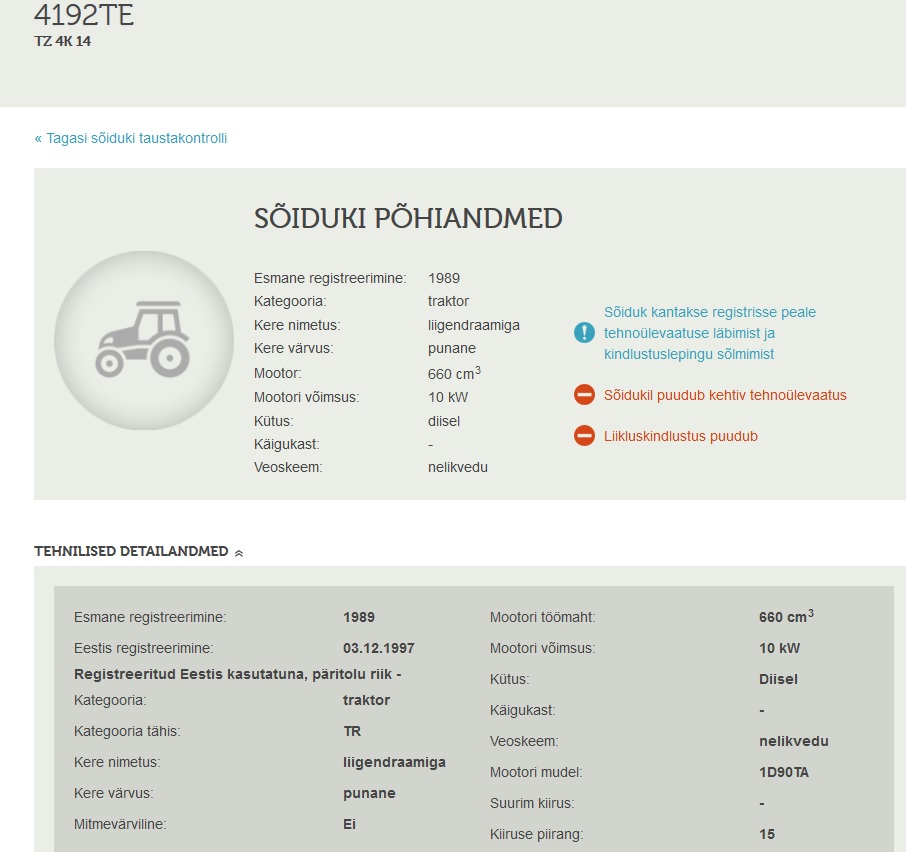Click the Kiiruse piirang value 15
The height and width of the screenshot is (852, 906).
(767, 834)
